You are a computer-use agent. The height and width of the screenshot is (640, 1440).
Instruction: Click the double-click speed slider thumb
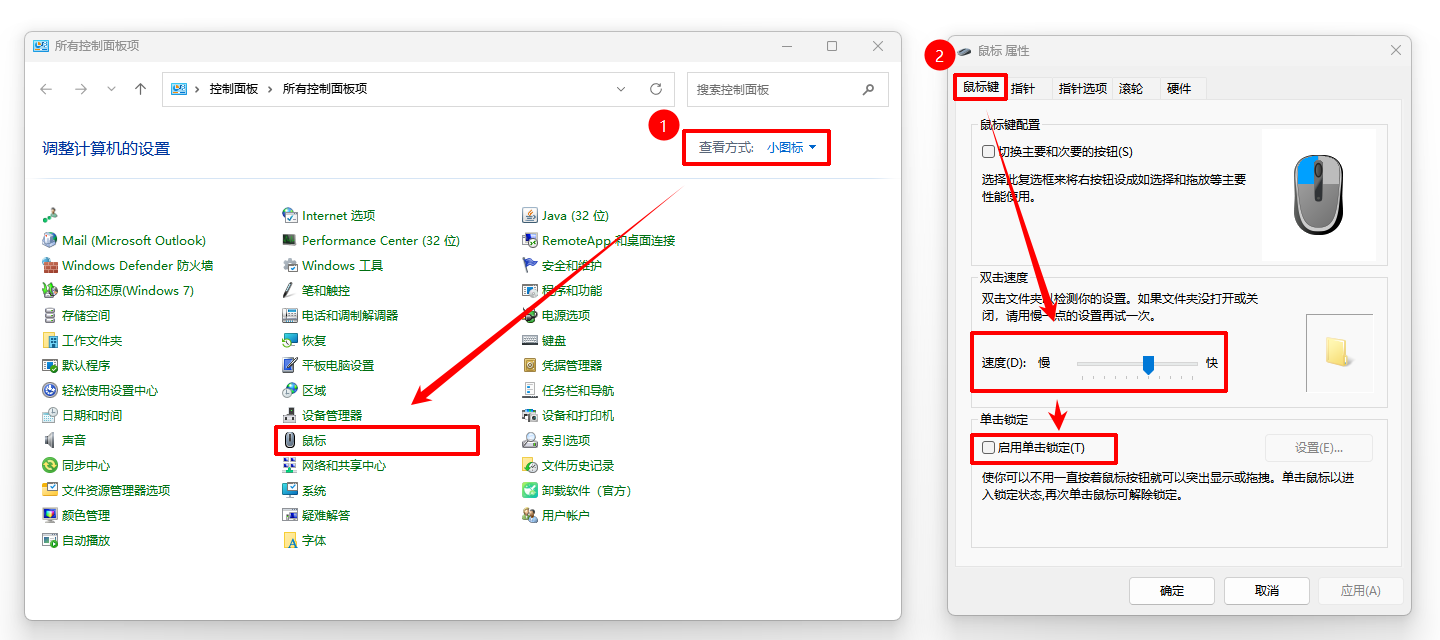(1149, 364)
